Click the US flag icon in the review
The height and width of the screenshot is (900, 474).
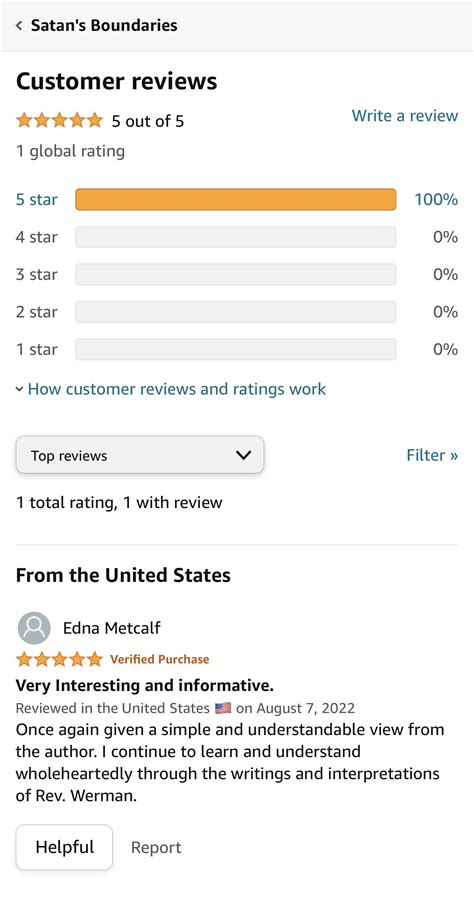coord(223,708)
